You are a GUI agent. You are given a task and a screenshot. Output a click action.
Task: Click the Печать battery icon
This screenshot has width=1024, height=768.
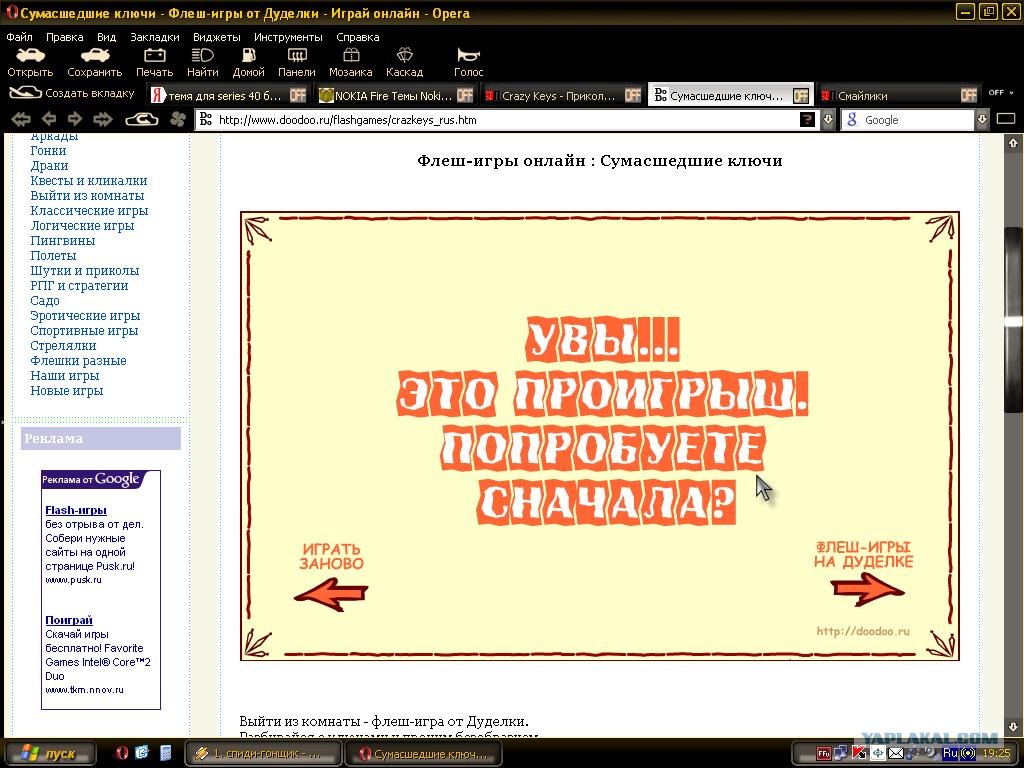[155, 56]
